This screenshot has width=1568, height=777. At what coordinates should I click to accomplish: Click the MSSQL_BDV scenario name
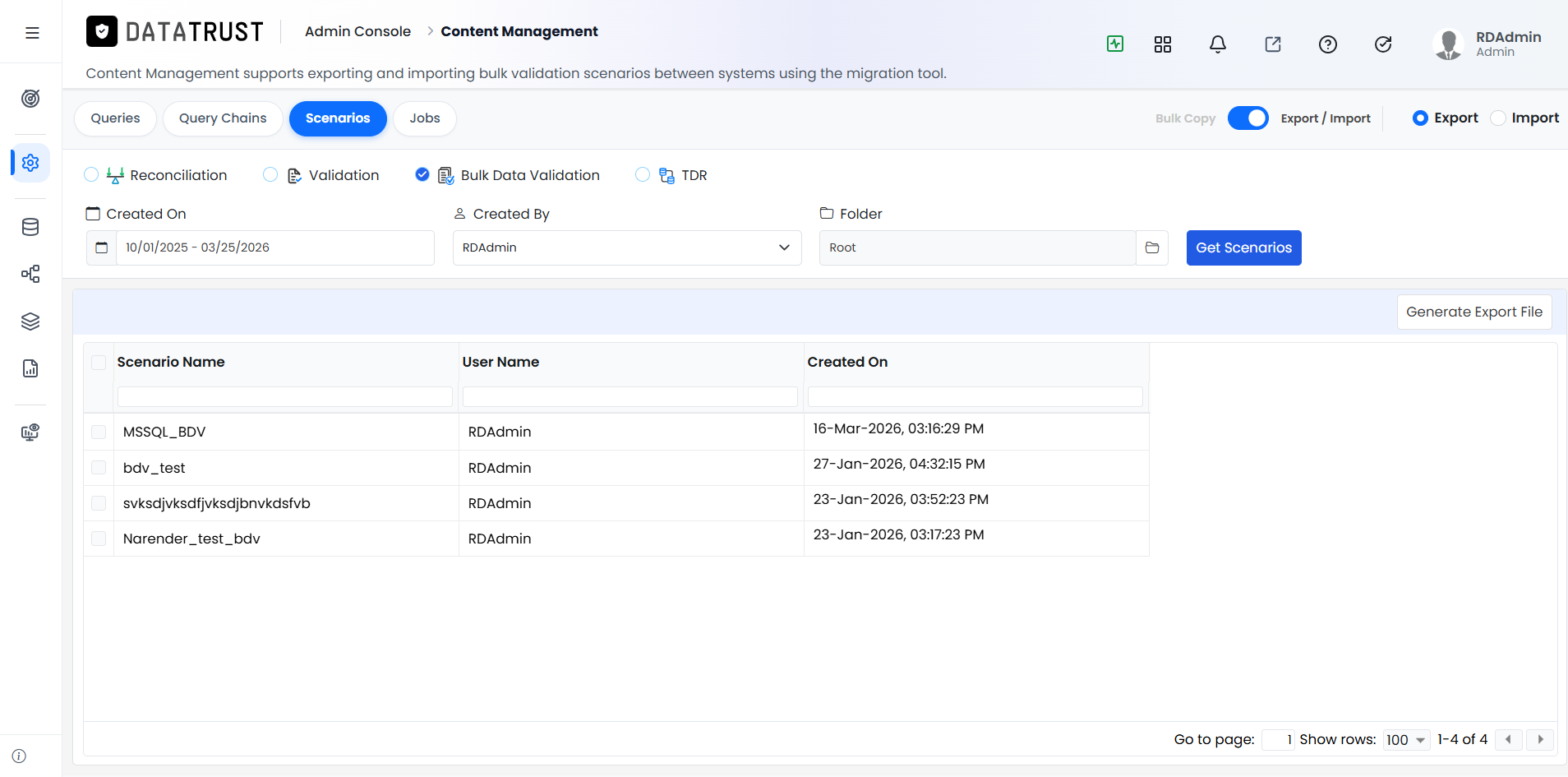pos(164,432)
